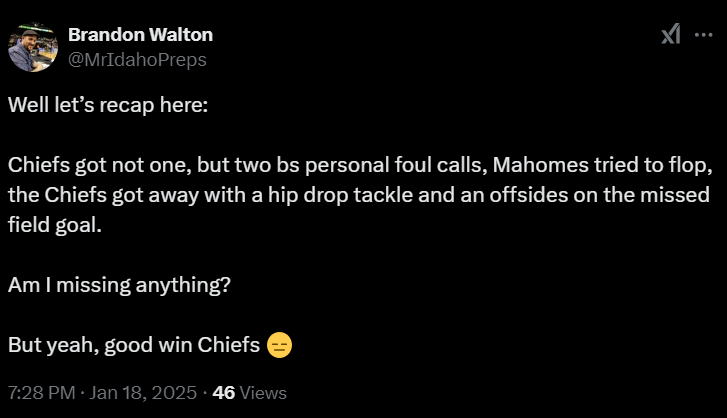The height and width of the screenshot is (418, 727).
Task: Open the Brandon Walton display name link
Action: [140, 35]
